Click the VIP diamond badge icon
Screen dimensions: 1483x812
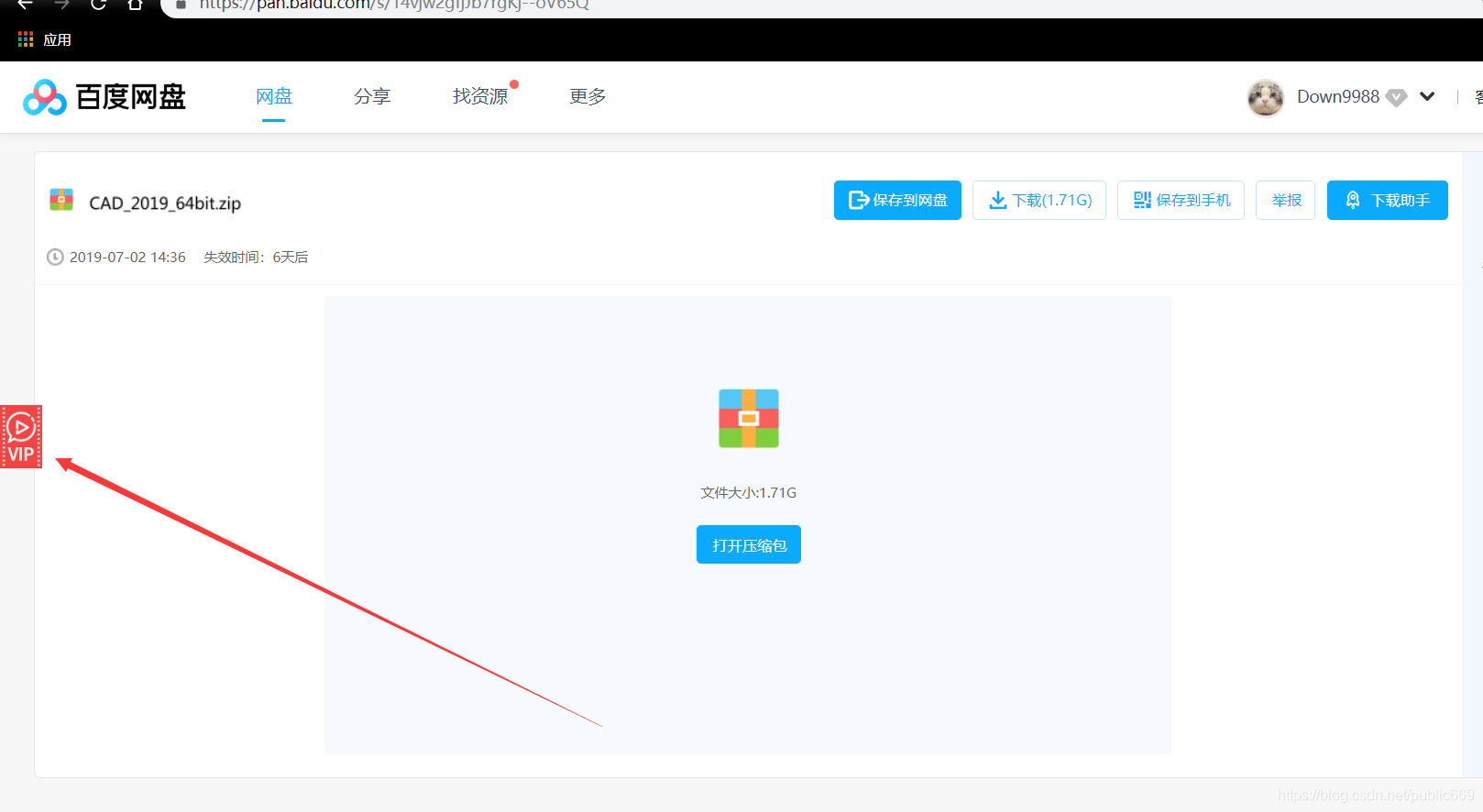pyautogui.click(x=1396, y=97)
